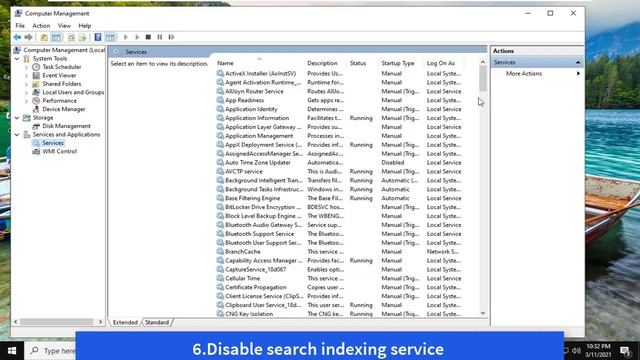
Task: Select the BranchCache service
Action: (x=242, y=252)
